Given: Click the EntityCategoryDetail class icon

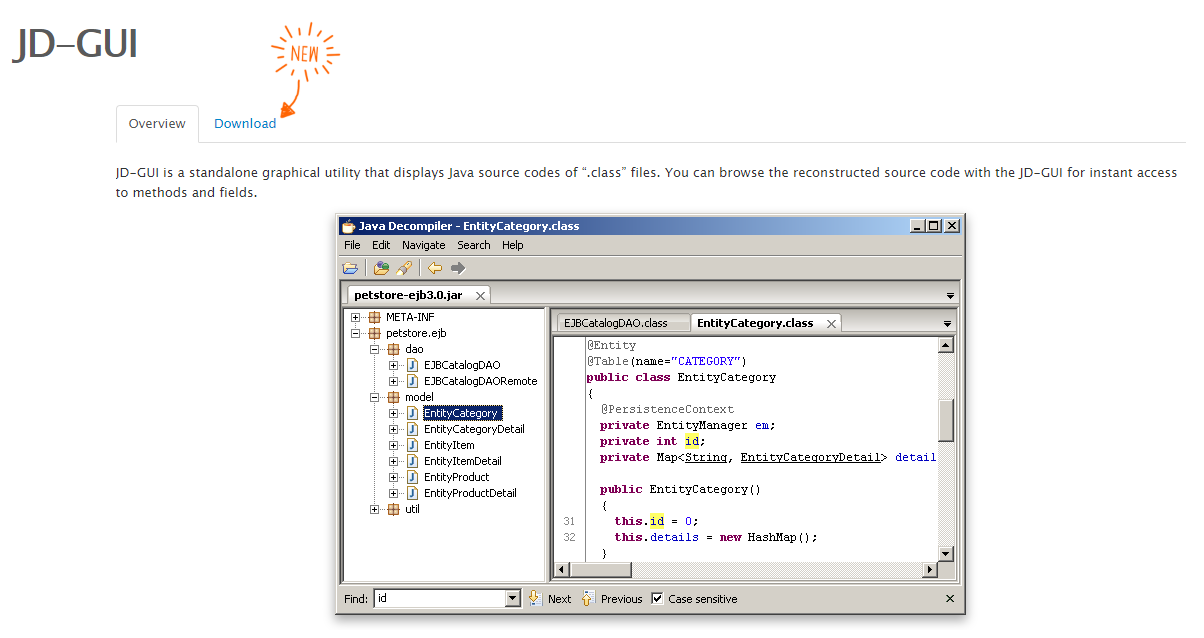Looking at the screenshot, I should pyautogui.click(x=412, y=429).
